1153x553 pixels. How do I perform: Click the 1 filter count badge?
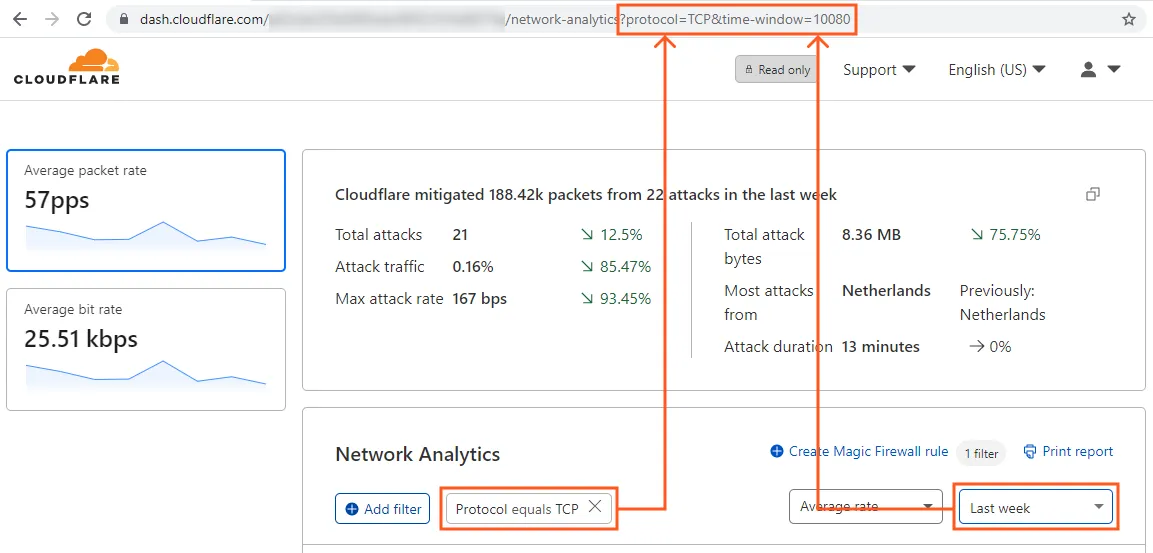pyautogui.click(x=981, y=453)
